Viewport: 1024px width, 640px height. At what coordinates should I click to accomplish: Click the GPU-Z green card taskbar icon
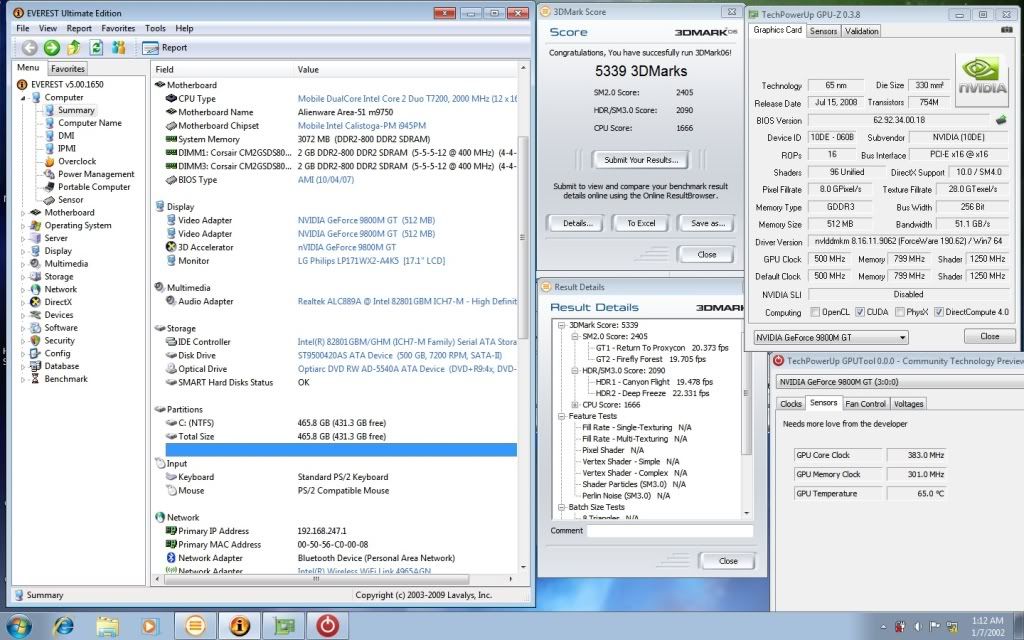pos(283,626)
